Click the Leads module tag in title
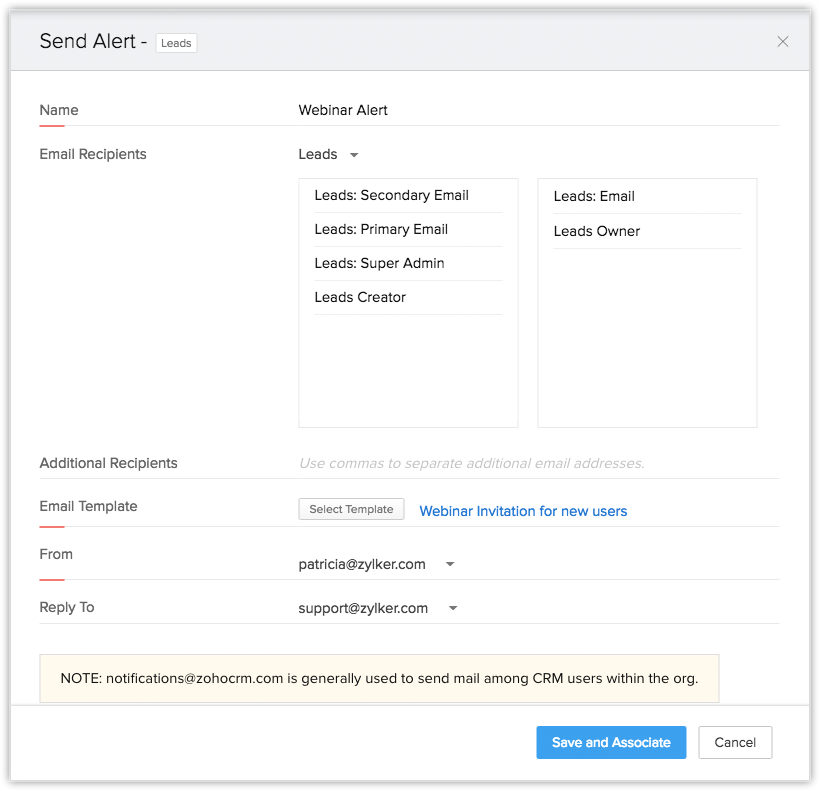Screen dimensions: 820x791 click(x=176, y=43)
